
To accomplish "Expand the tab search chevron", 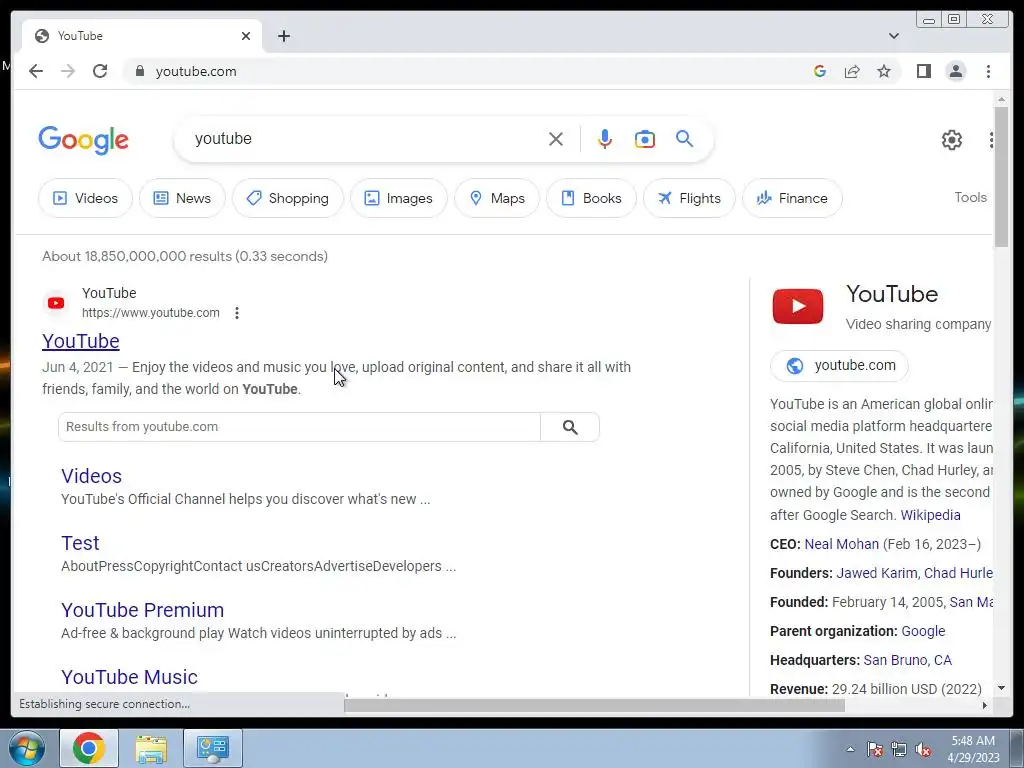I will [x=893, y=36].
